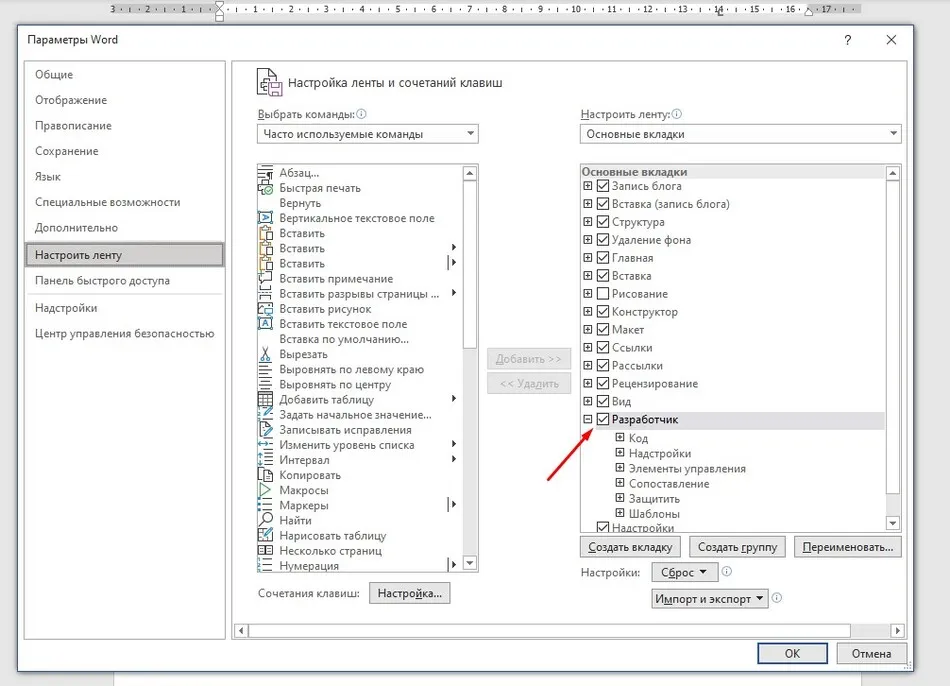950x686 pixels.
Task: Expand the Вид tab node
Action: [x=588, y=401]
